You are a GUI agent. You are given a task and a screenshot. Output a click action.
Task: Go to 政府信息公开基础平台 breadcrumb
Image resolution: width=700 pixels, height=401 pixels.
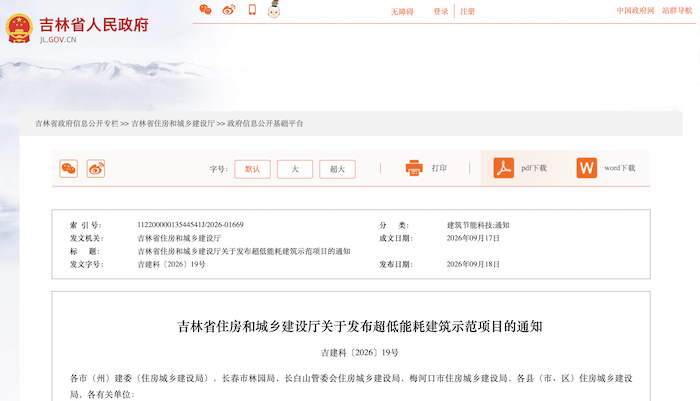[x=265, y=124]
